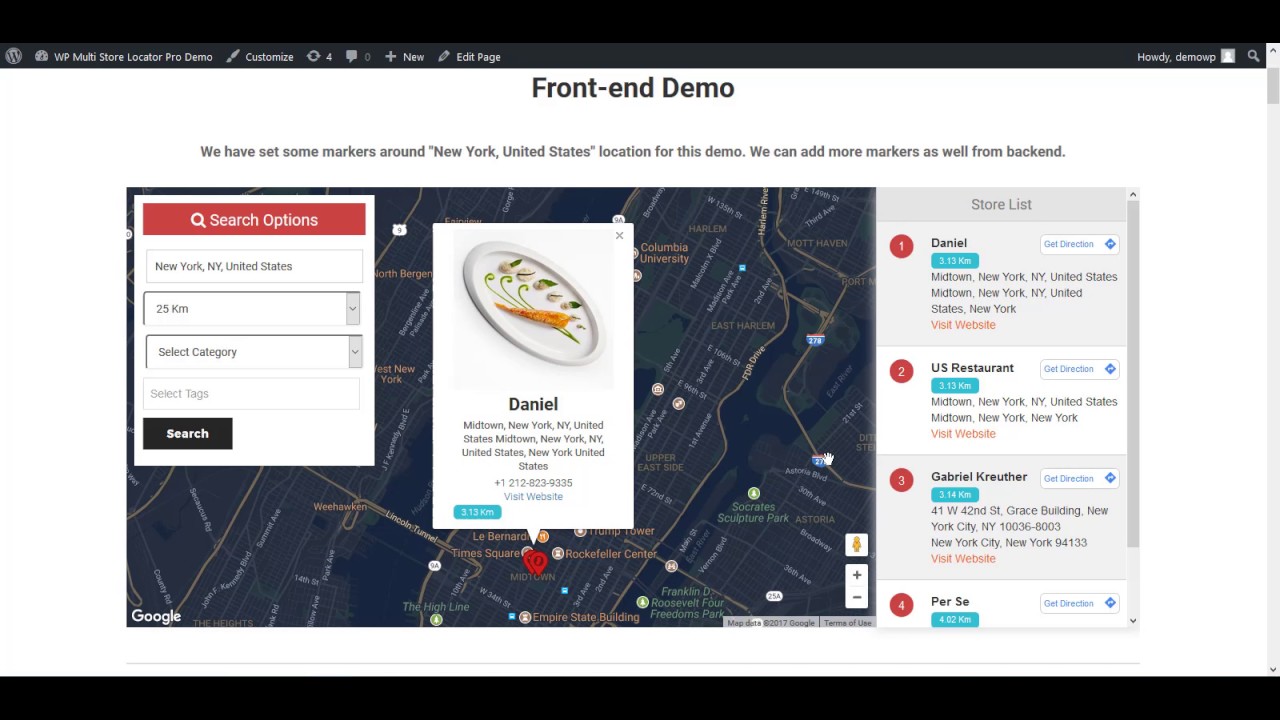Click the dish photo in Daniel popup
1280x720 pixels.
point(533,309)
